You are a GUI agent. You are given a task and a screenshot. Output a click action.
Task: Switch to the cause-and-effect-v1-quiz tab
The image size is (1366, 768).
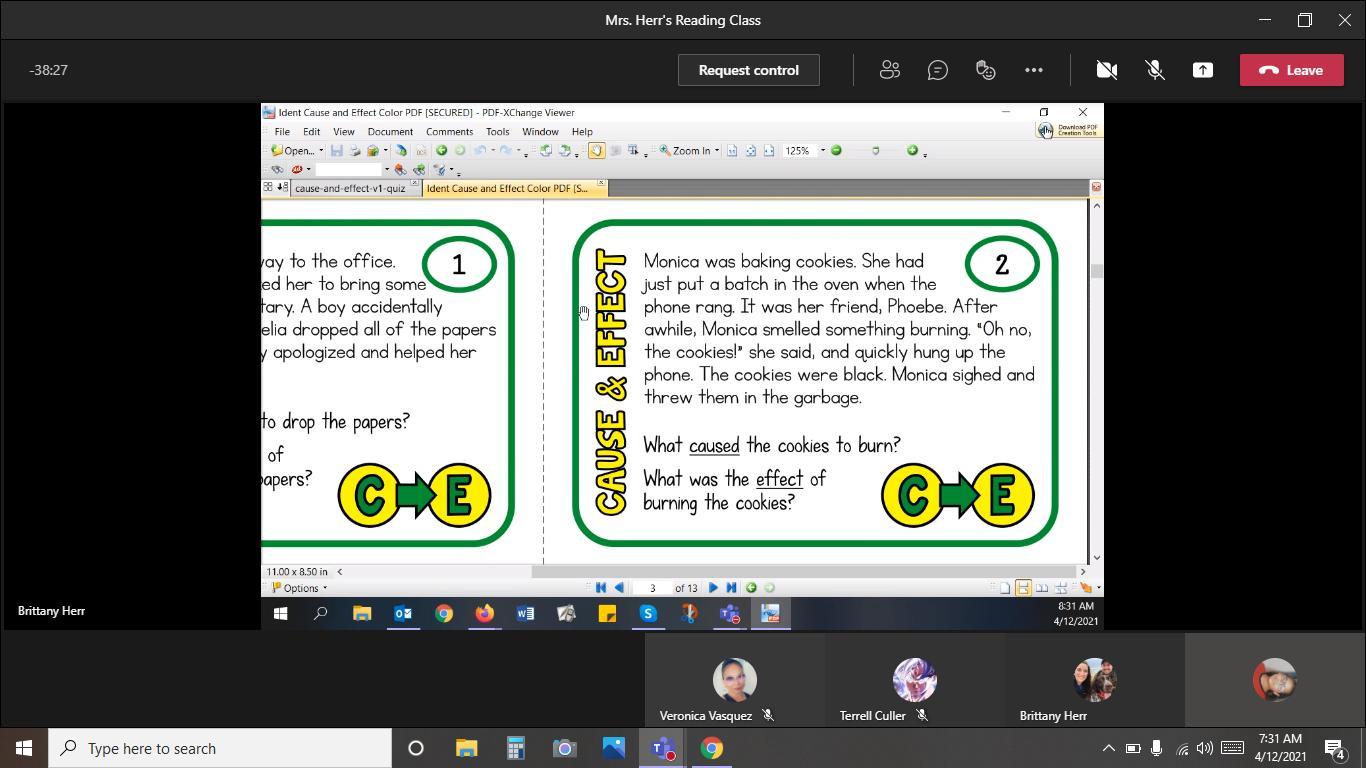349,188
